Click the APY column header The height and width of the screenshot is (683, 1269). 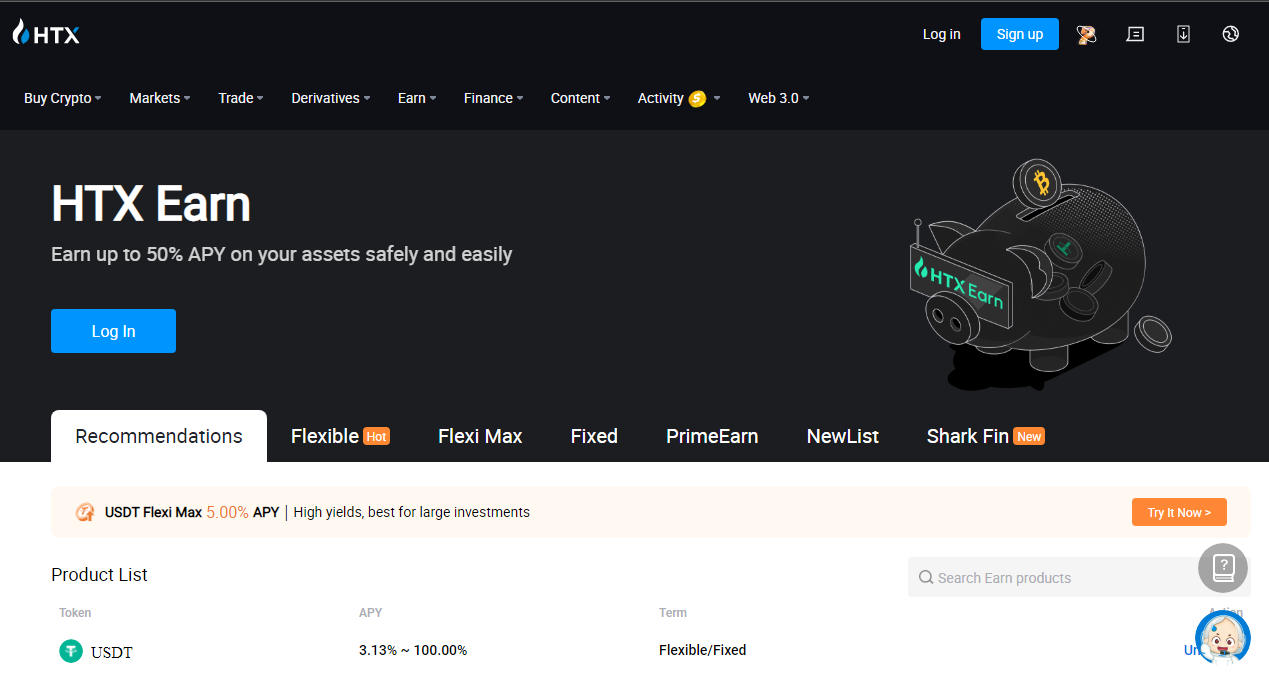[x=370, y=612]
